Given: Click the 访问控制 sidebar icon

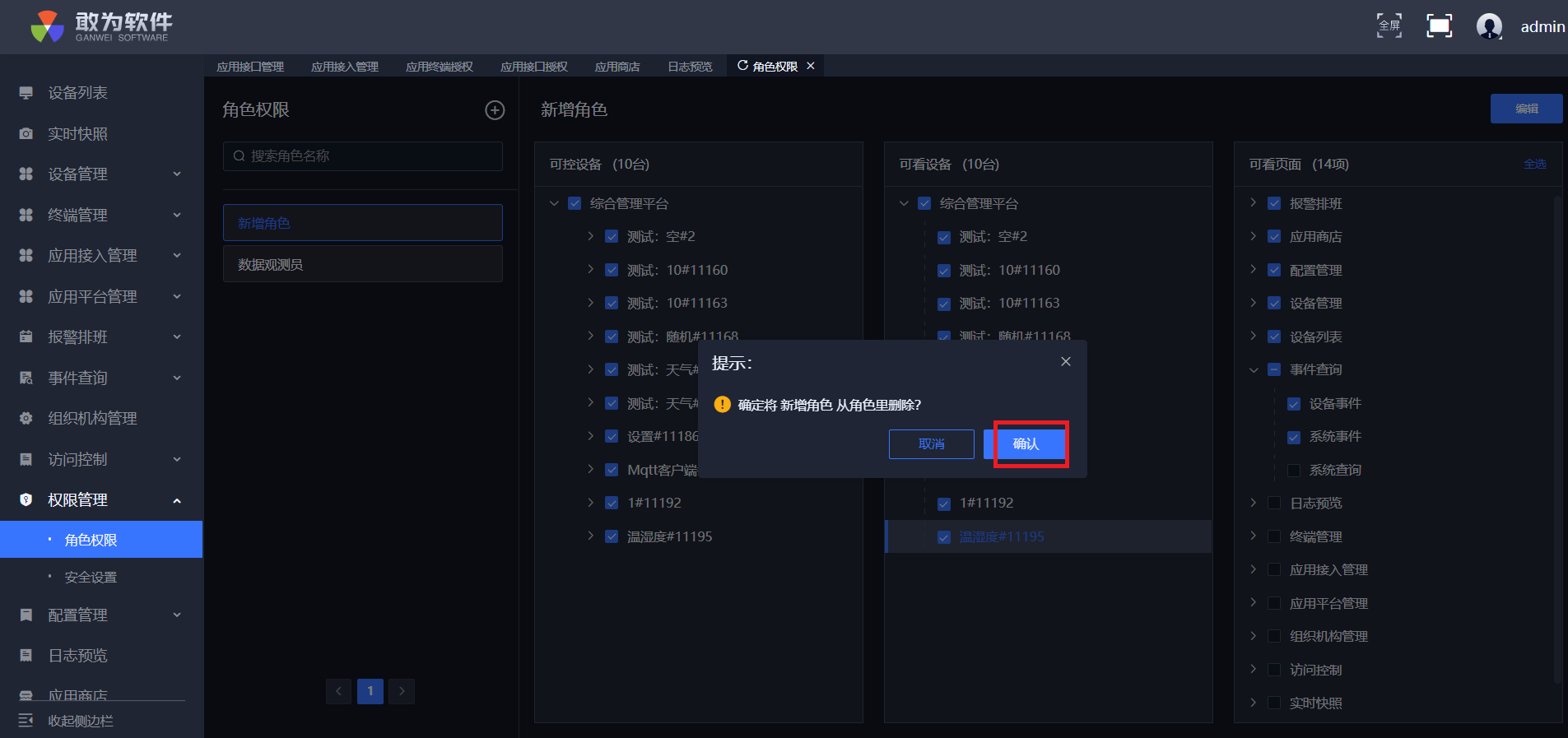Looking at the screenshot, I should click(26, 459).
